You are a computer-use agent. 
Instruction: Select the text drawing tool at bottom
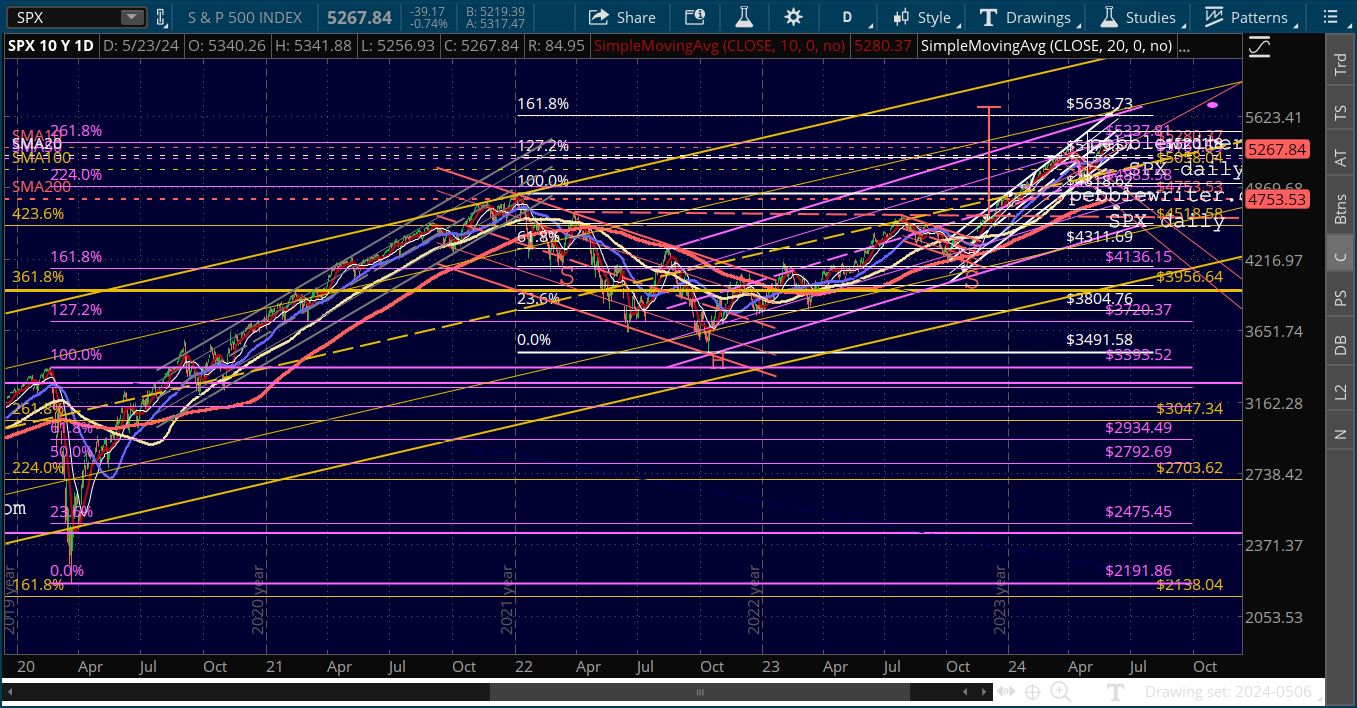pos(1116,692)
